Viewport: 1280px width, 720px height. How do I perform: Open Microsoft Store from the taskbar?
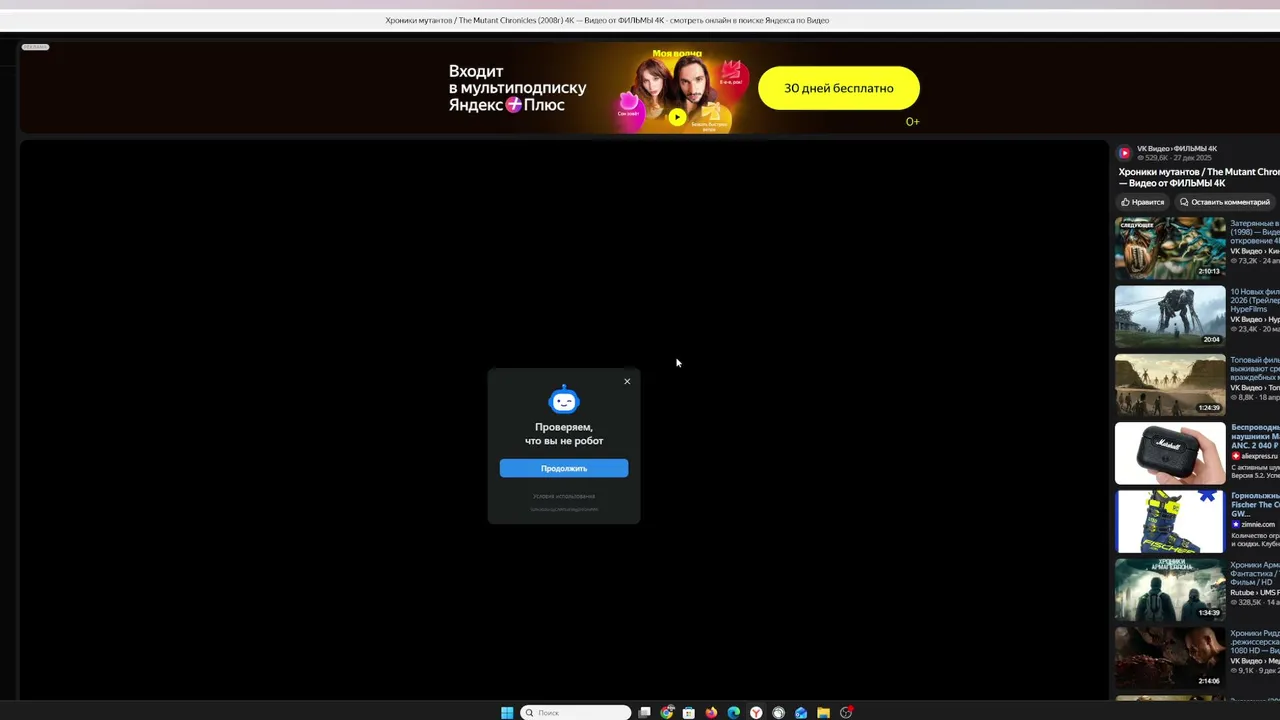(689, 713)
